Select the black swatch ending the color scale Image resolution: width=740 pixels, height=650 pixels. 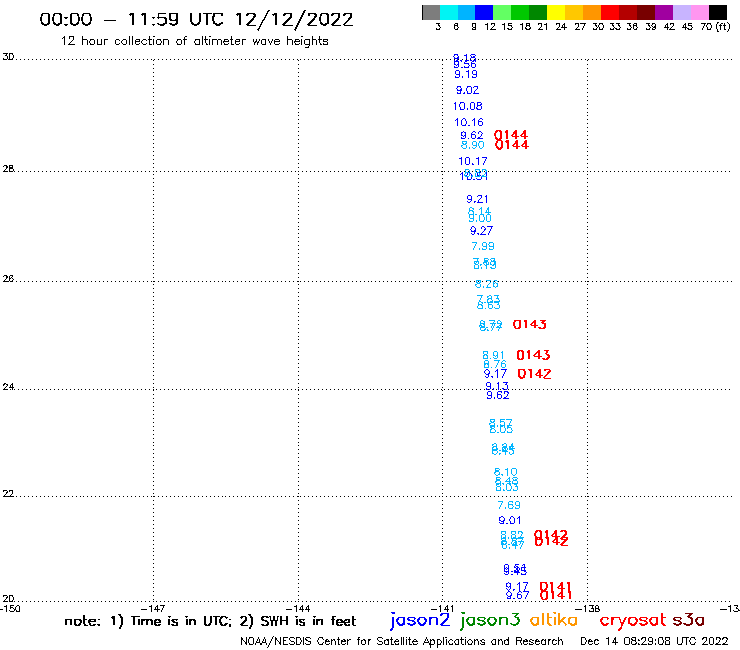(717, 12)
